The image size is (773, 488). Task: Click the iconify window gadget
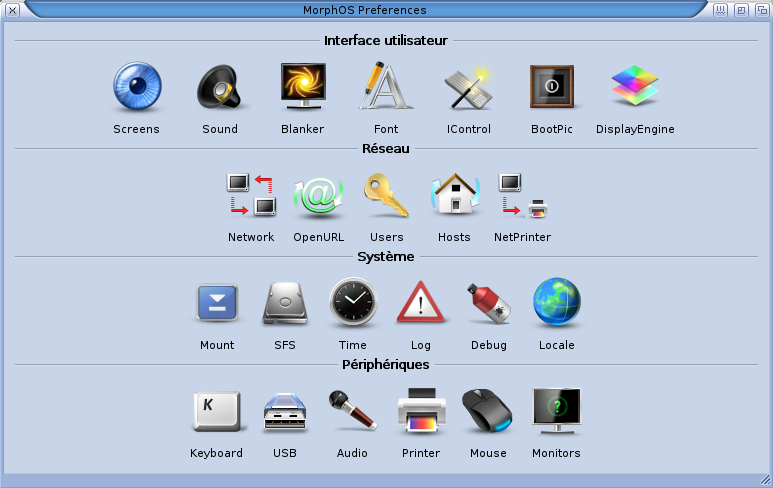click(720, 10)
